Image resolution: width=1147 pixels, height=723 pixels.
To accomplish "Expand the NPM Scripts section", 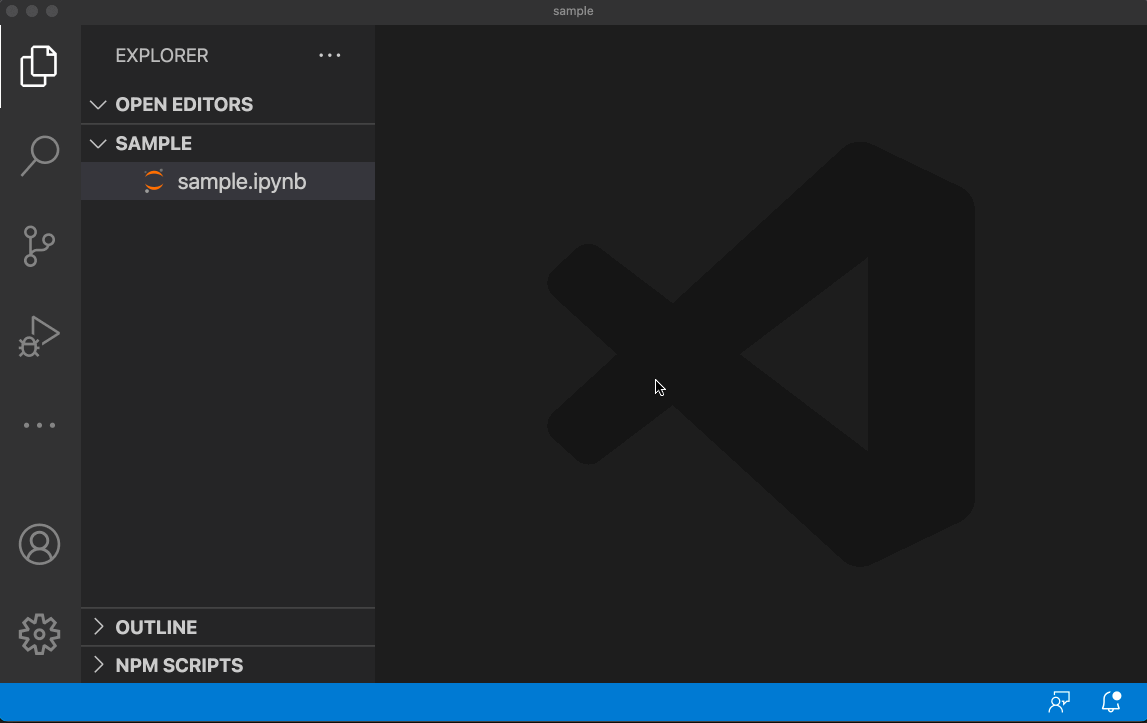I will (99, 665).
